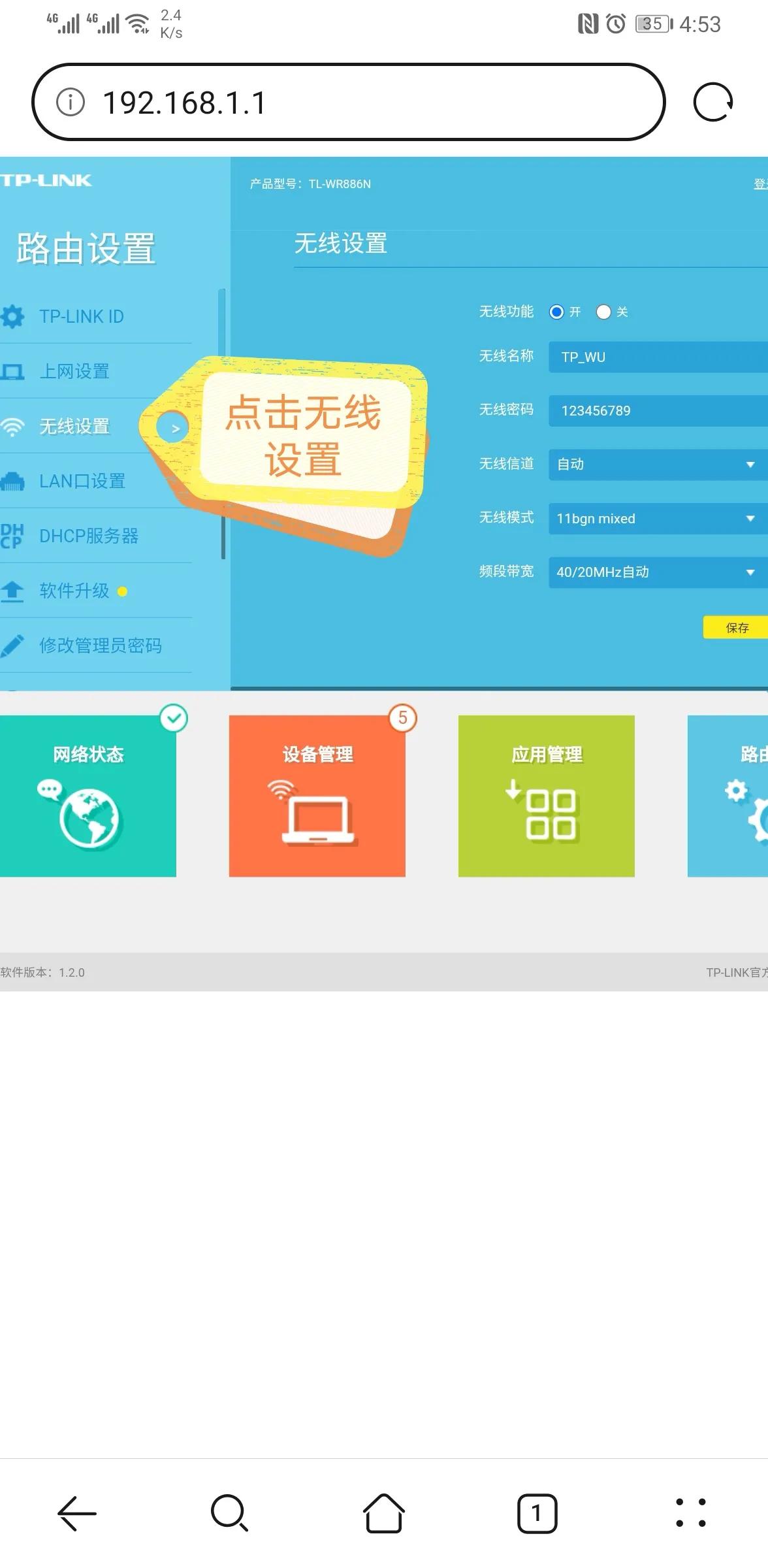Image resolution: width=768 pixels, height=1568 pixels.
Task: Click the pencil icon for 修改管理员密码
Action: pos(12,645)
